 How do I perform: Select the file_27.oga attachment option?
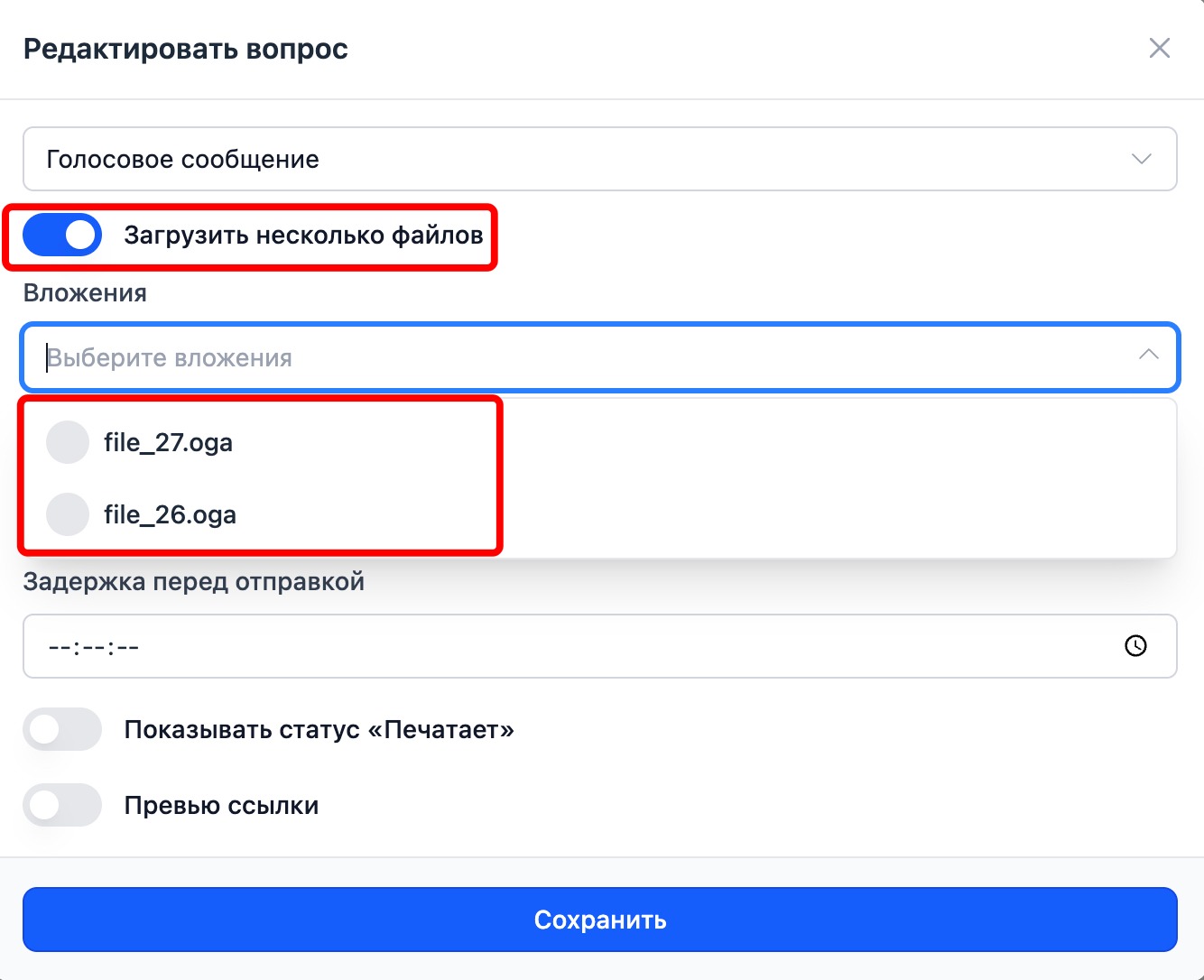[x=169, y=443]
